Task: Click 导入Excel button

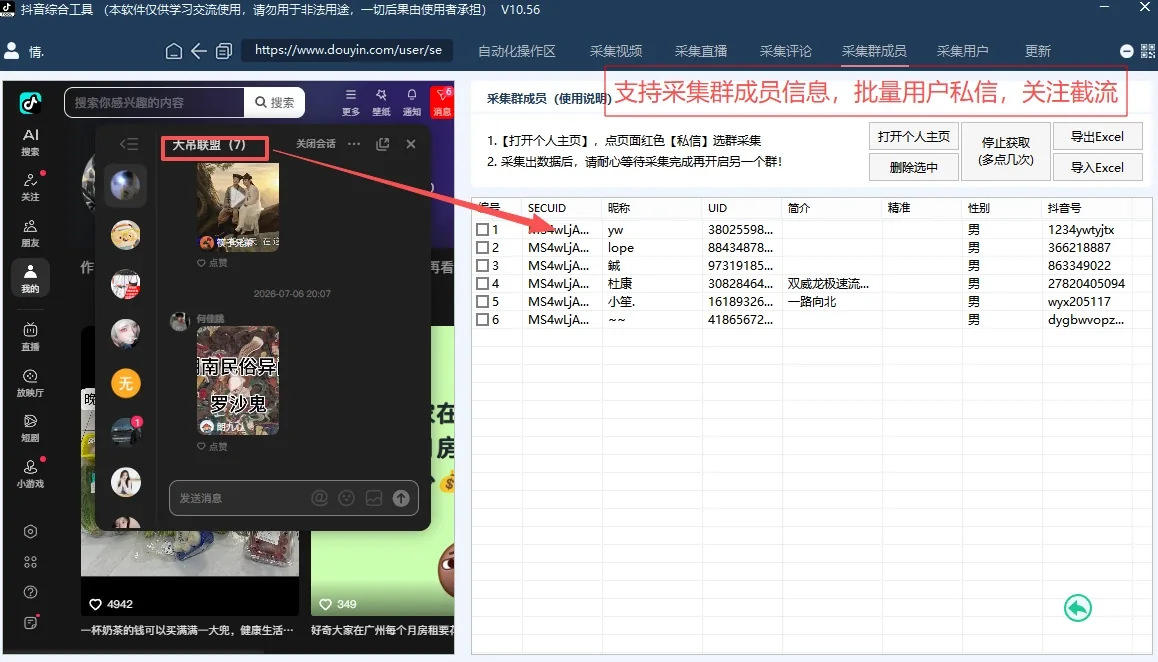Action: (x=1097, y=167)
